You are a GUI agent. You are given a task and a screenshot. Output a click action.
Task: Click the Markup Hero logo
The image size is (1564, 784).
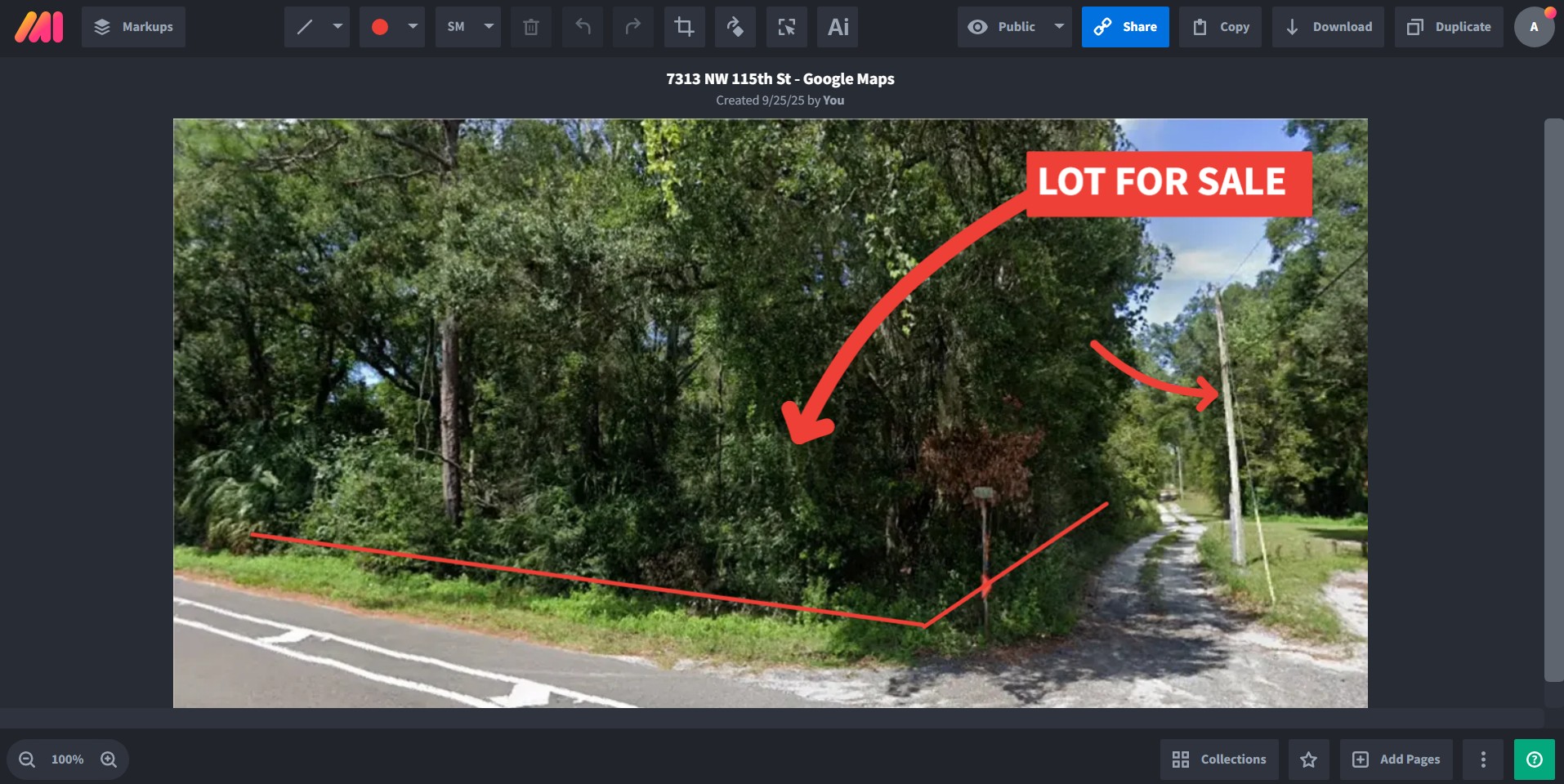(38, 27)
